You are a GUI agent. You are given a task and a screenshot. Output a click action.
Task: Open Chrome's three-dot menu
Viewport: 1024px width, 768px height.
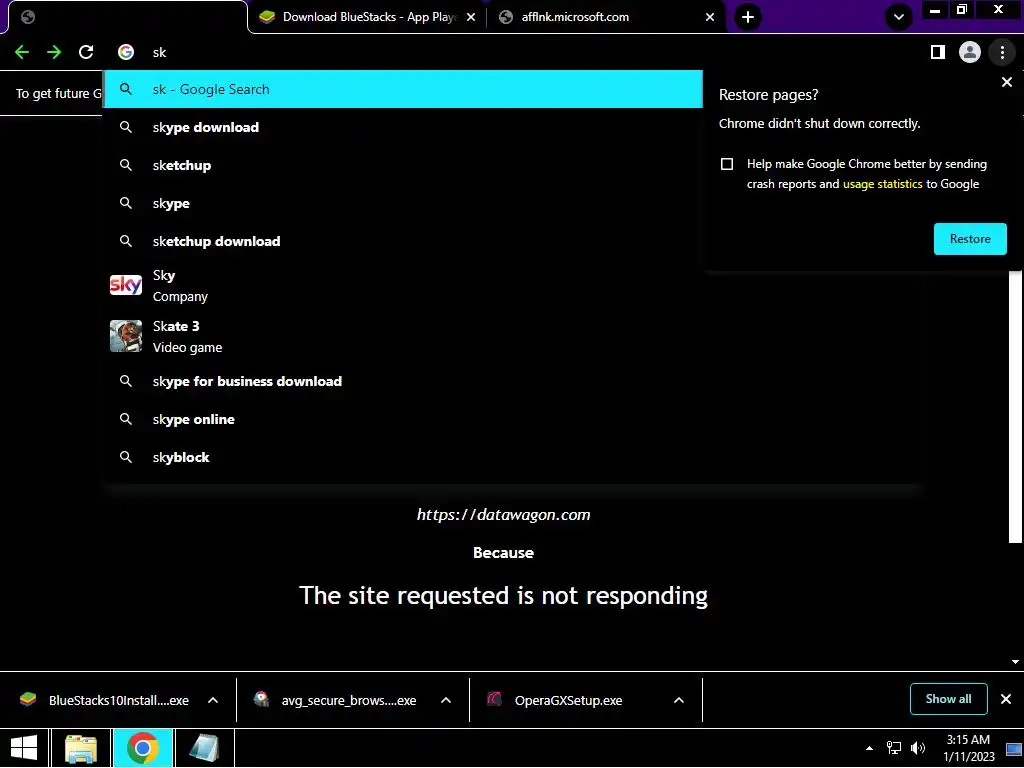click(1002, 52)
